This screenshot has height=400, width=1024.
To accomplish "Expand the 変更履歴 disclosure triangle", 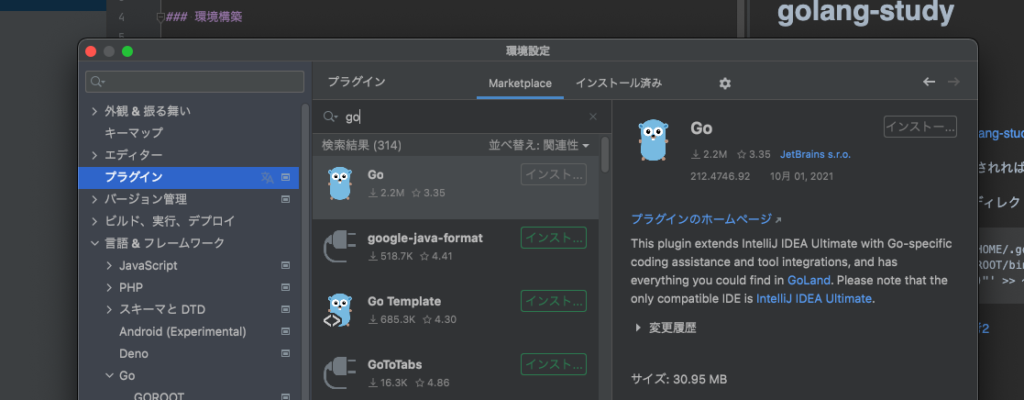I will 638,328.
